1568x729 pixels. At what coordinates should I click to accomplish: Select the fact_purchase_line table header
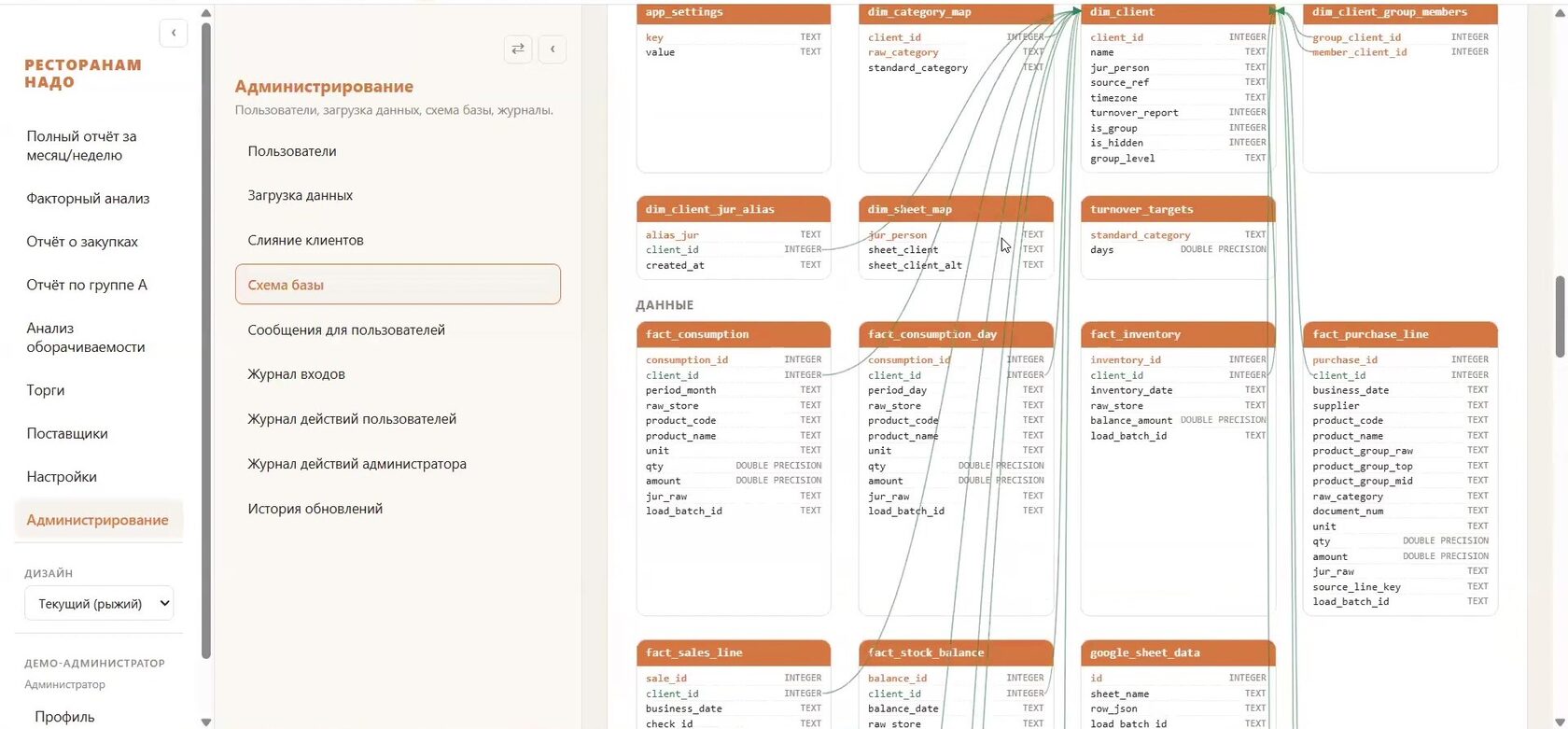coord(1400,334)
